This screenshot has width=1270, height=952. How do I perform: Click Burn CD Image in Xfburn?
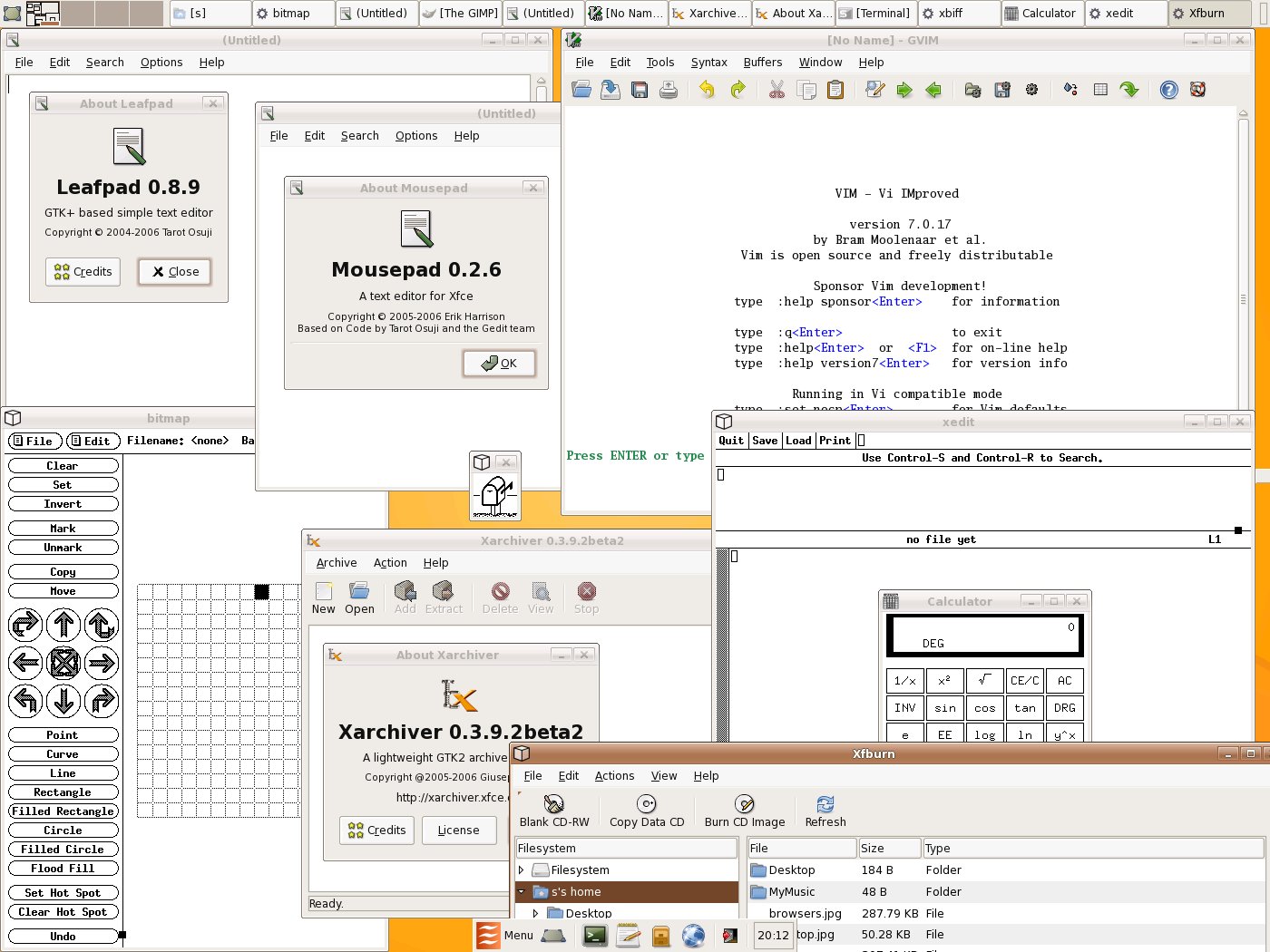(745, 811)
